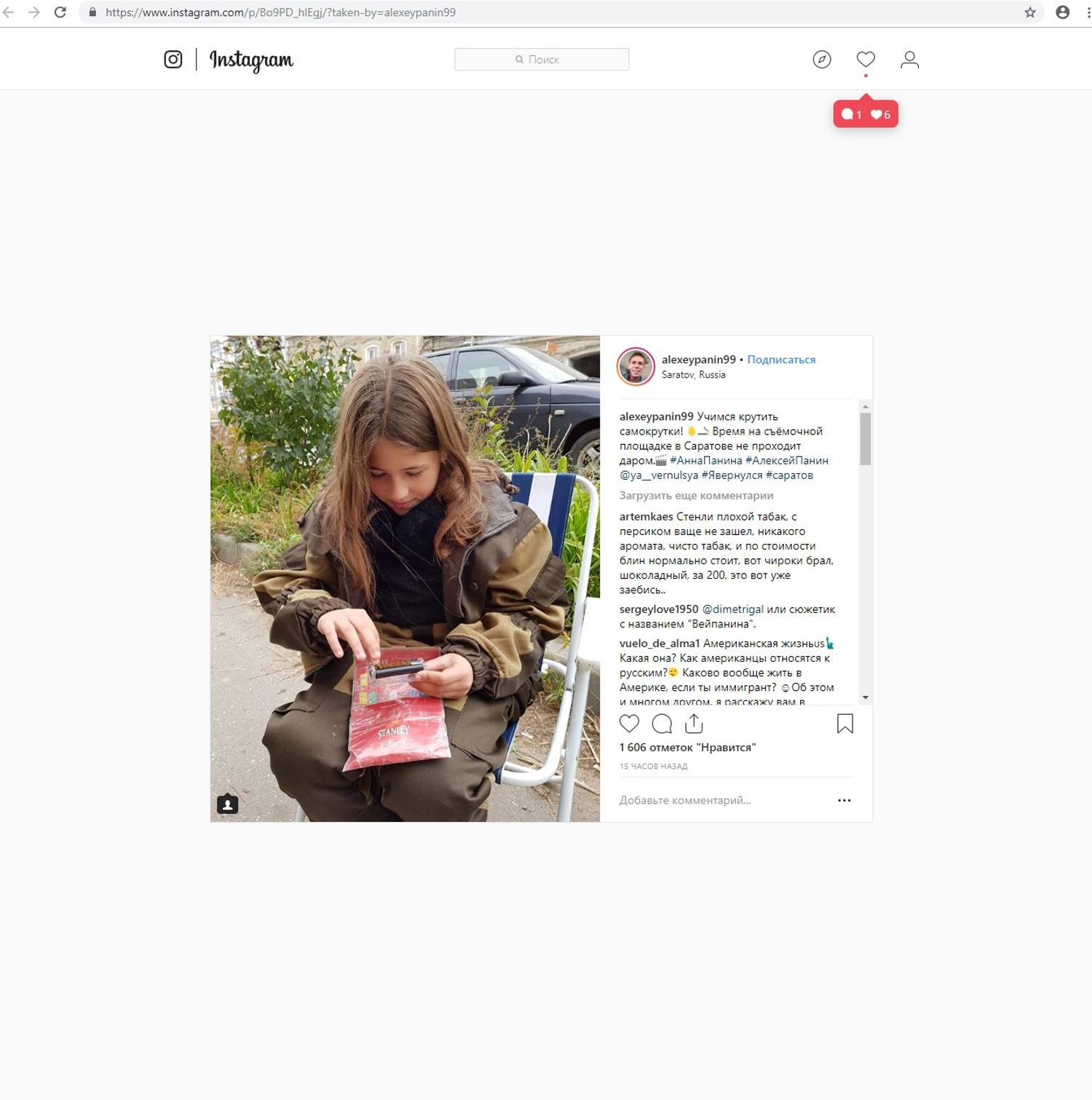The width and height of the screenshot is (1092, 1100).
Task: Follow user via Подписаться link
Action: pyautogui.click(x=781, y=359)
